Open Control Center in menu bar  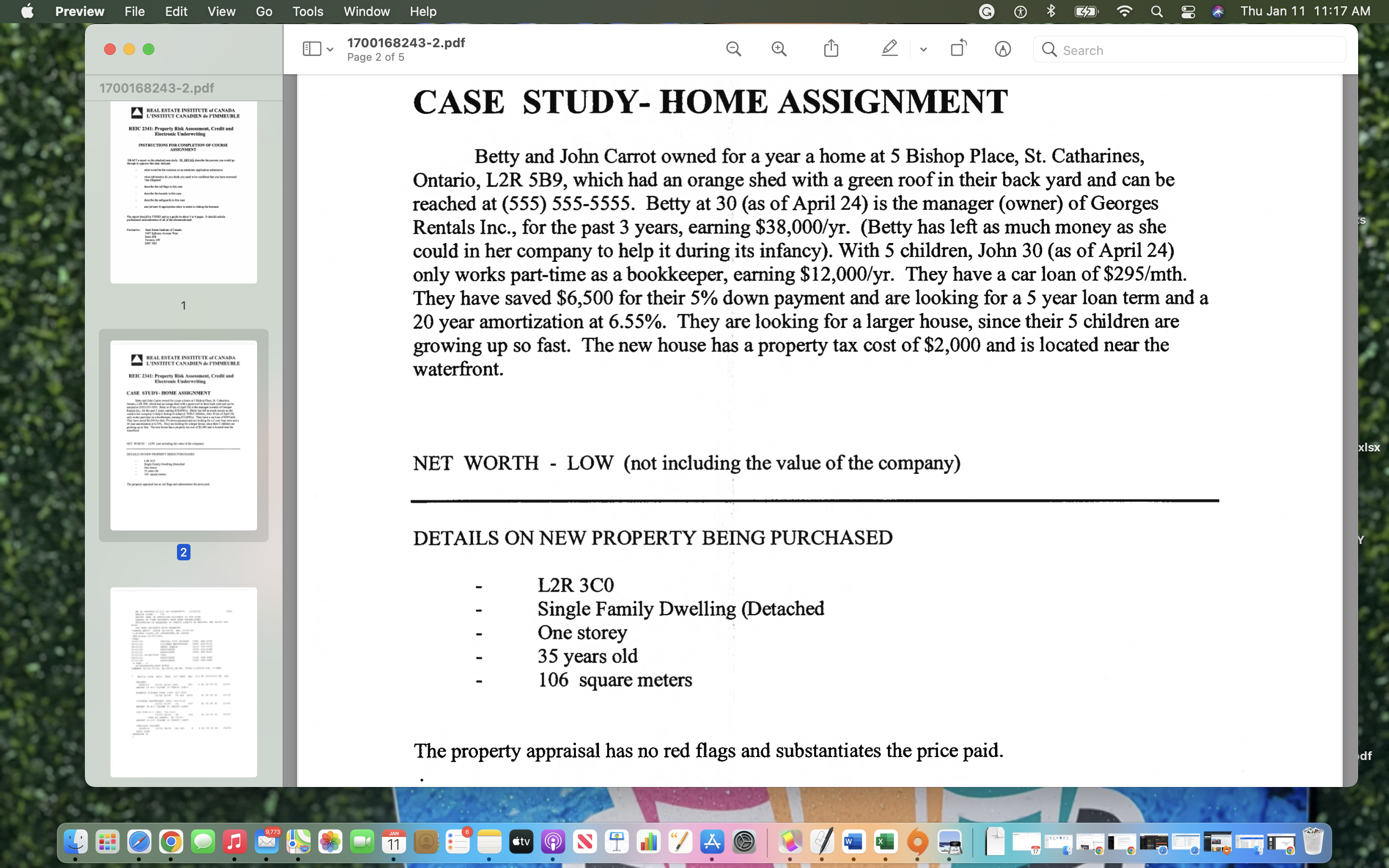pyautogui.click(x=1187, y=12)
